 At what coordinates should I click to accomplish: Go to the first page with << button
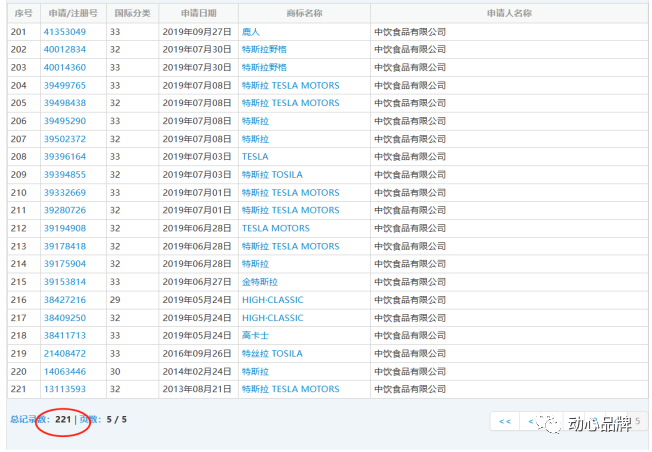pos(505,421)
